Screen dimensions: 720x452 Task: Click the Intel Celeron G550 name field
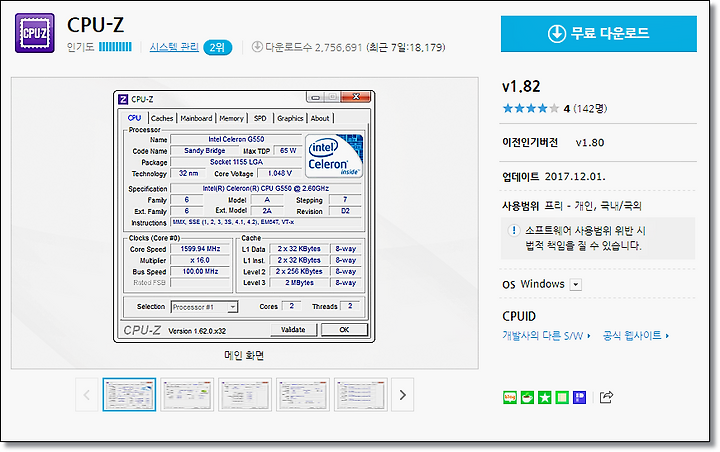click(236, 139)
